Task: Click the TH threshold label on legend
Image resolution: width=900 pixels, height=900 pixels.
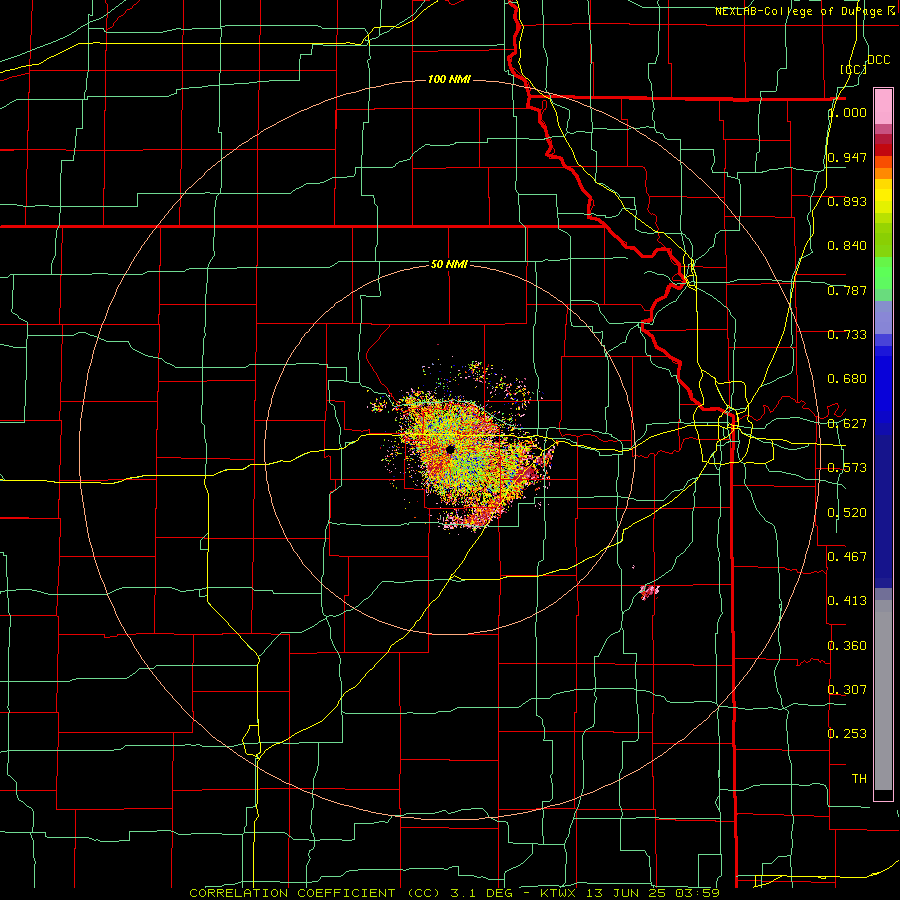Action: point(859,779)
